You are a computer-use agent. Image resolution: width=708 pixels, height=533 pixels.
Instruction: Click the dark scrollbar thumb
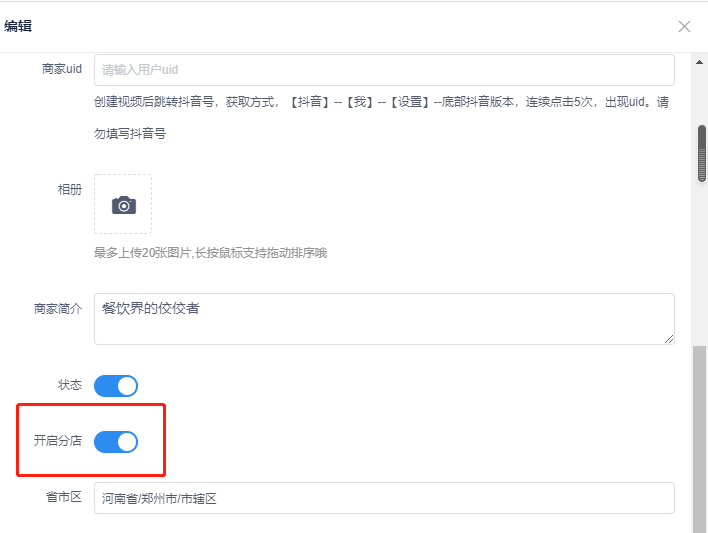click(702, 153)
